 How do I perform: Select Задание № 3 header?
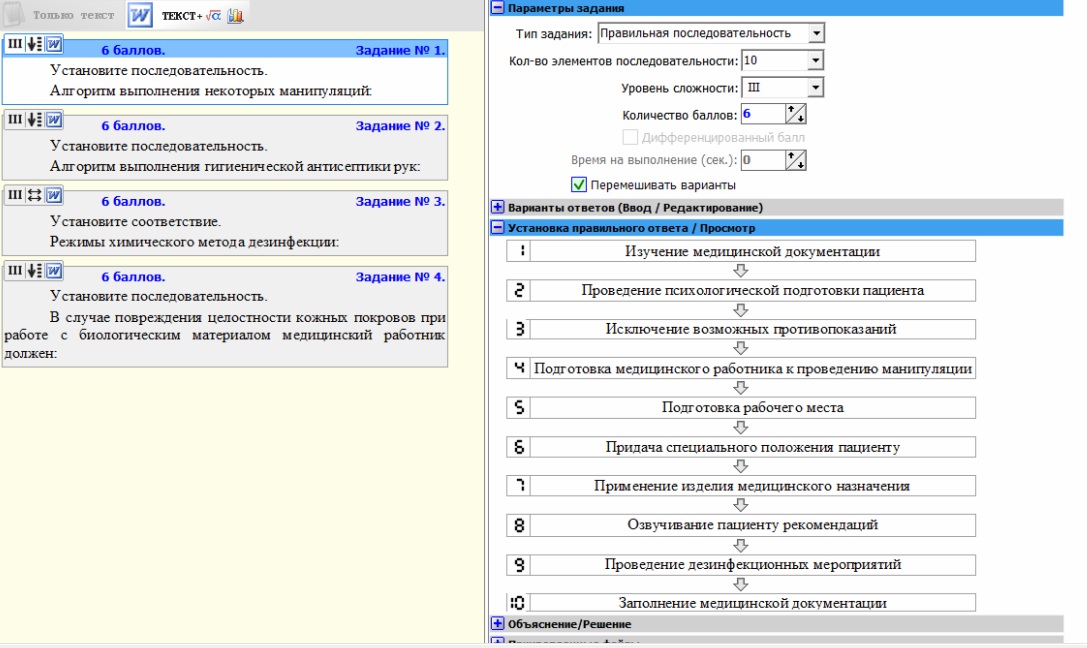[x=400, y=201]
